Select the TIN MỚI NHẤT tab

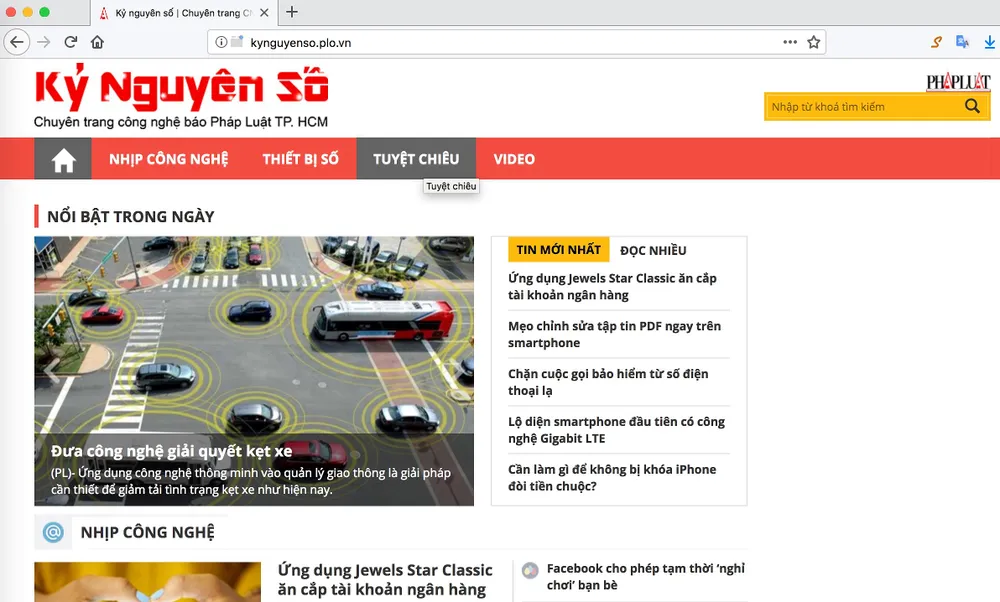(558, 250)
